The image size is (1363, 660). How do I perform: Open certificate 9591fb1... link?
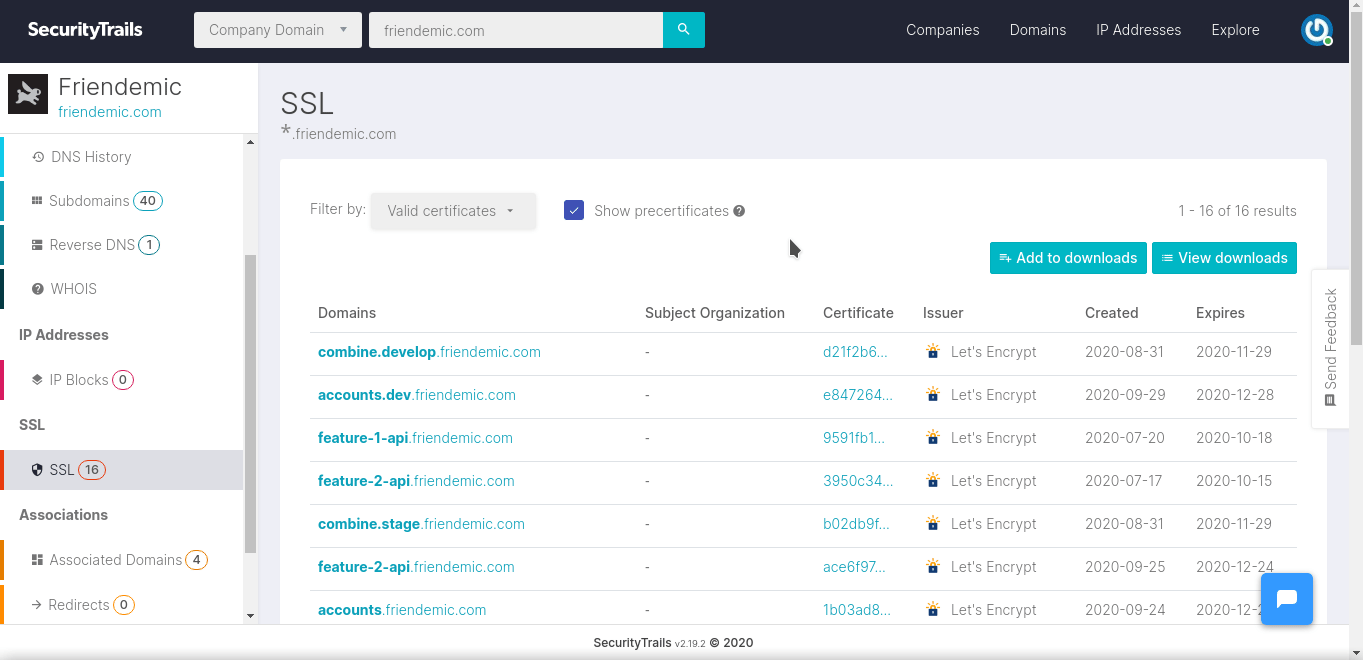point(854,438)
